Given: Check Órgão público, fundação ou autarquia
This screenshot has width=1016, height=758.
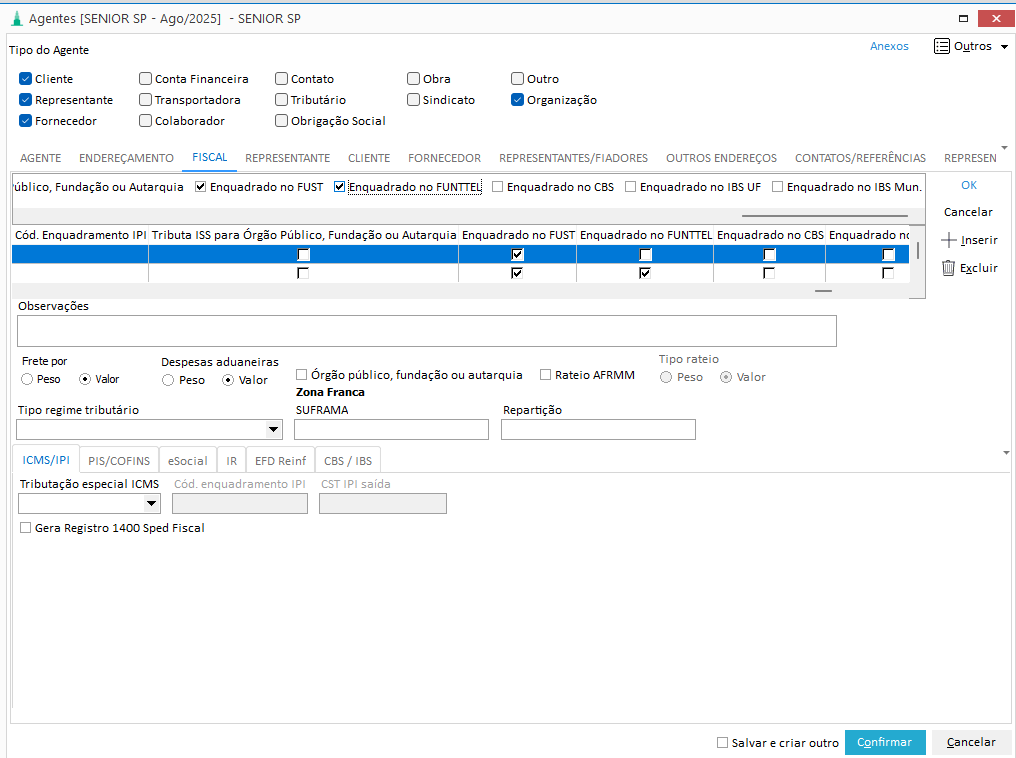Looking at the screenshot, I should pos(301,374).
